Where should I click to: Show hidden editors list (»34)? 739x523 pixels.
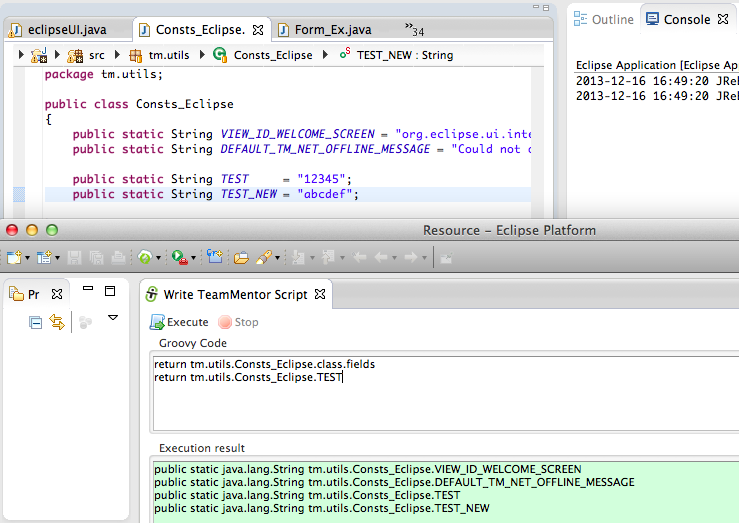(413, 27)
